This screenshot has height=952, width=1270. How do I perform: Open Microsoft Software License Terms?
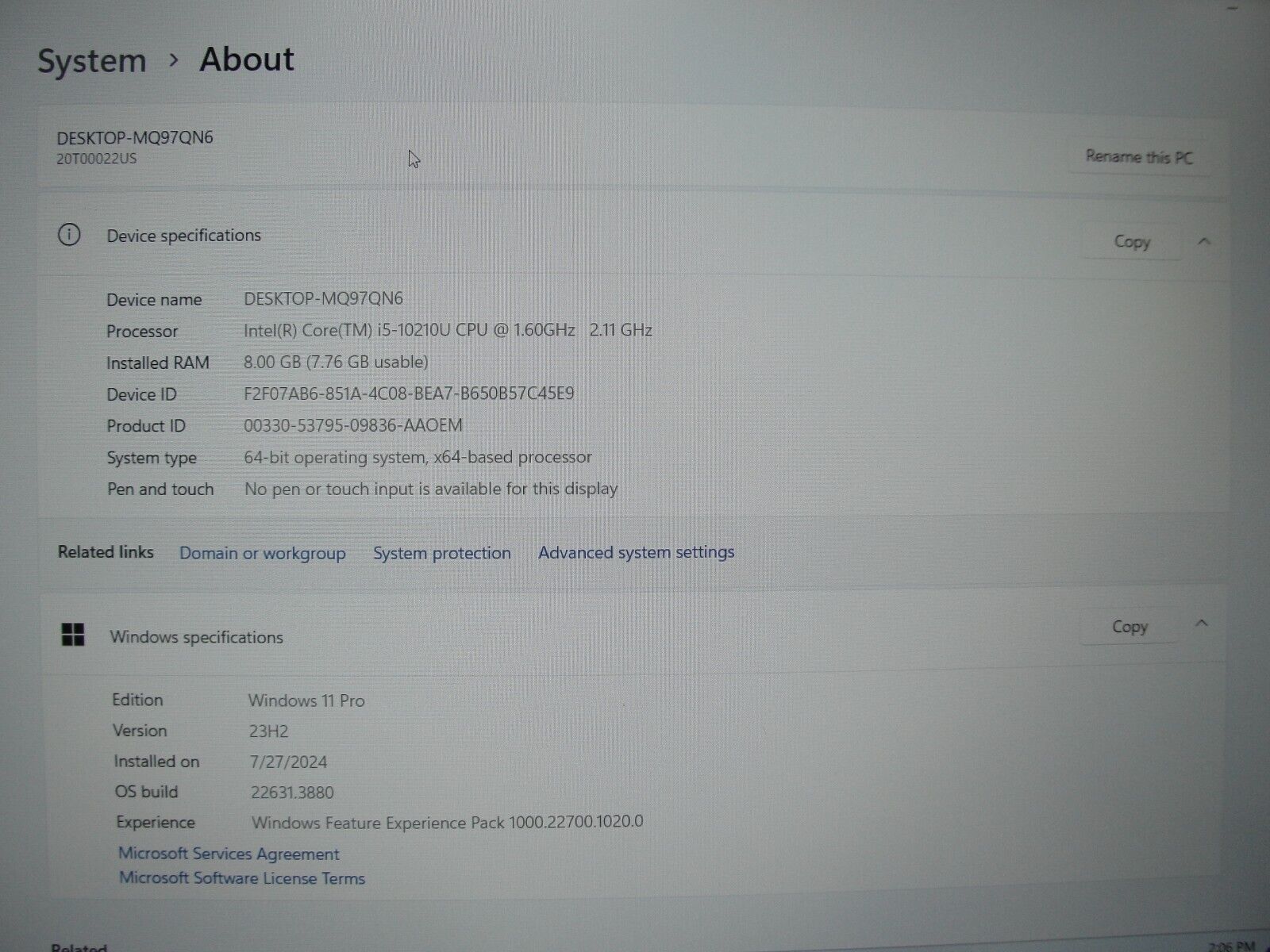pos(242,878)
